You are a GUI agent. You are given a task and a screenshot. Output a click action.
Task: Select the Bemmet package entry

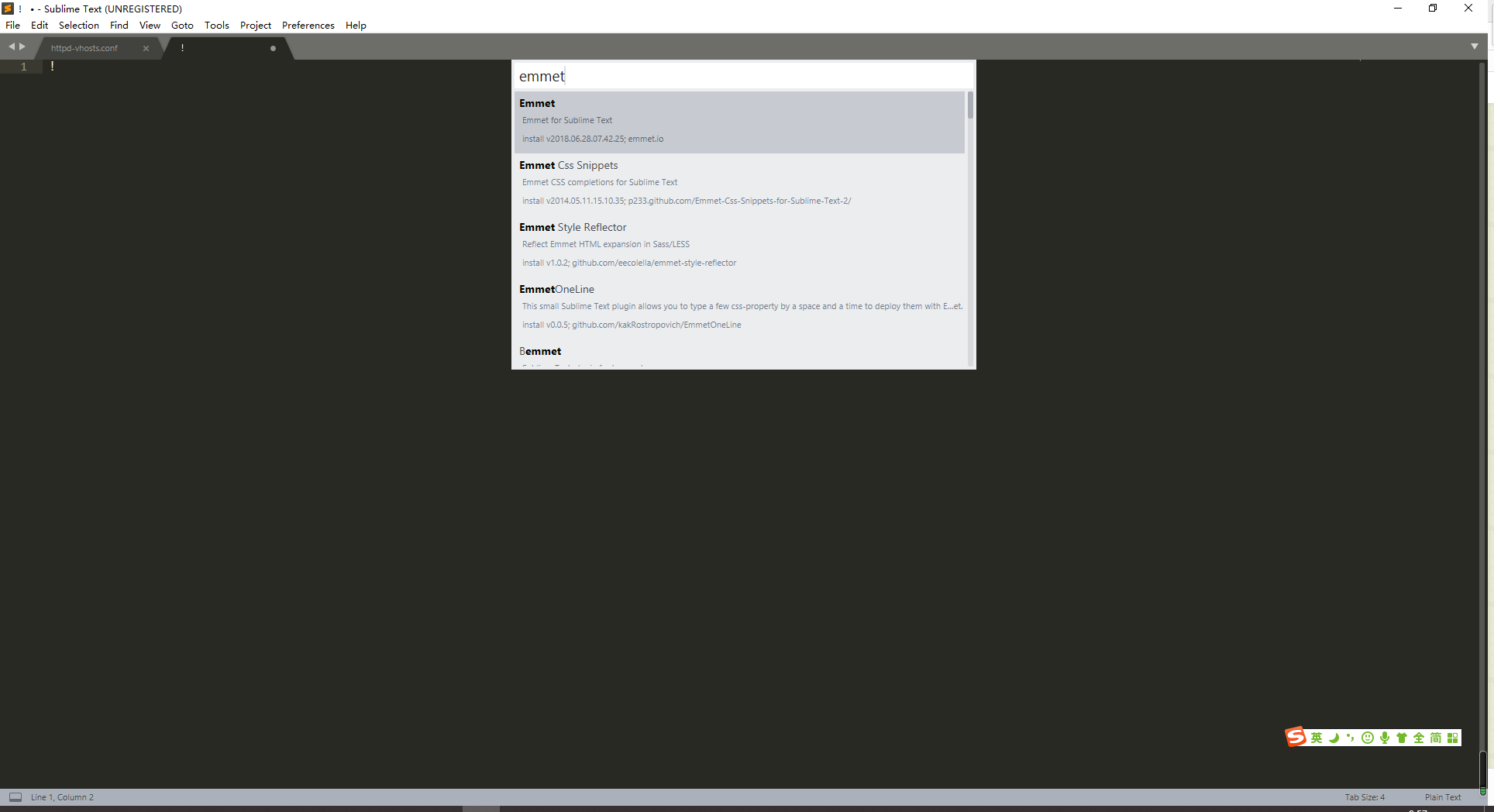coord(739,353)
